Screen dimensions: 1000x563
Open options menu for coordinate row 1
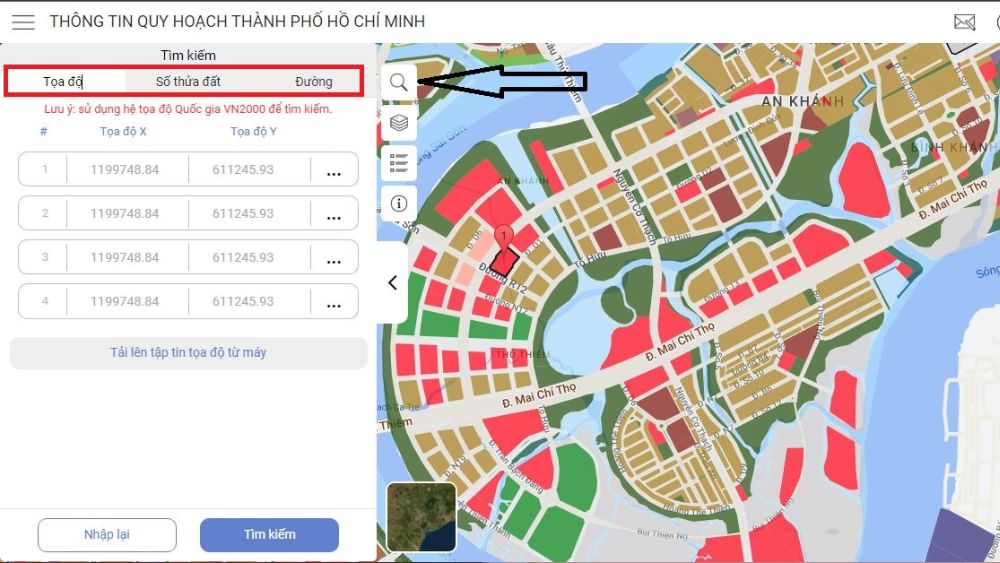334,171
